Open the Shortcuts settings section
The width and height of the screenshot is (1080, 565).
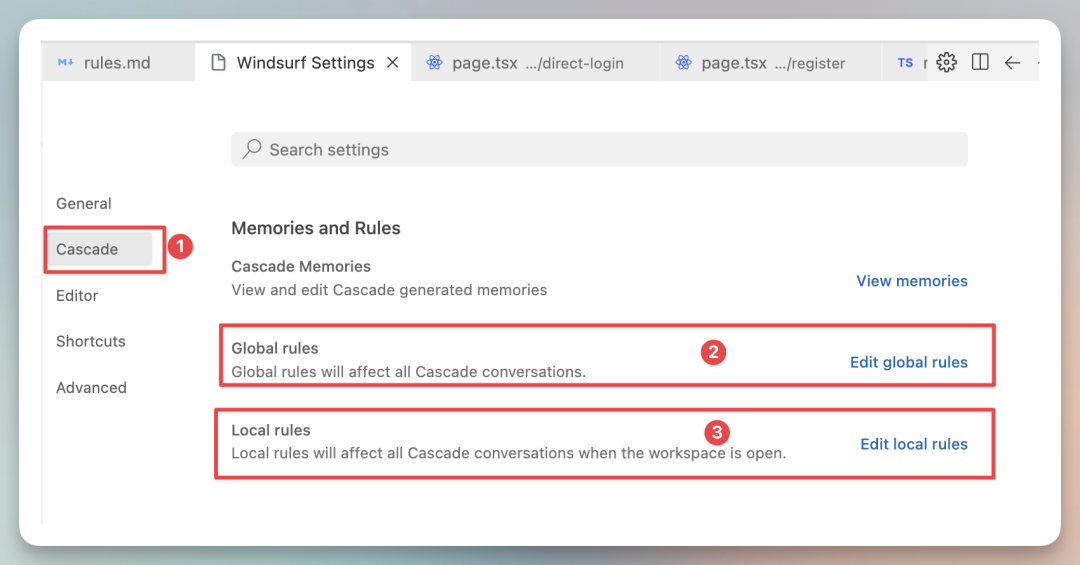point(91,341)
